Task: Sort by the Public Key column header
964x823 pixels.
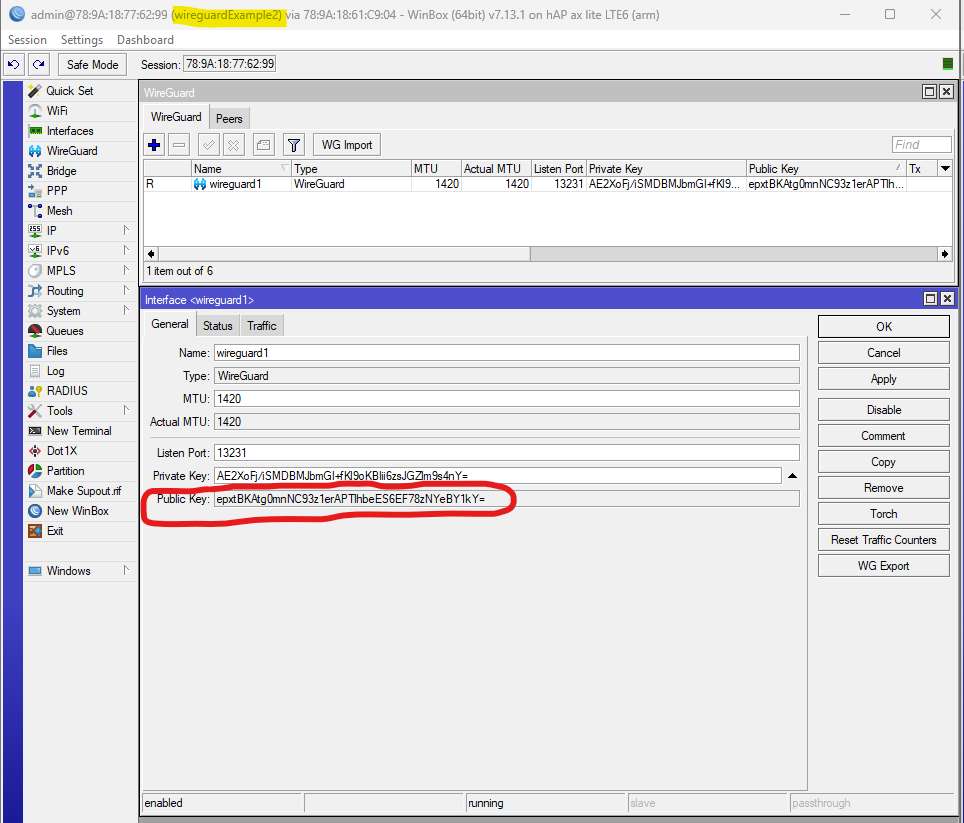Action: pos(826,168)
